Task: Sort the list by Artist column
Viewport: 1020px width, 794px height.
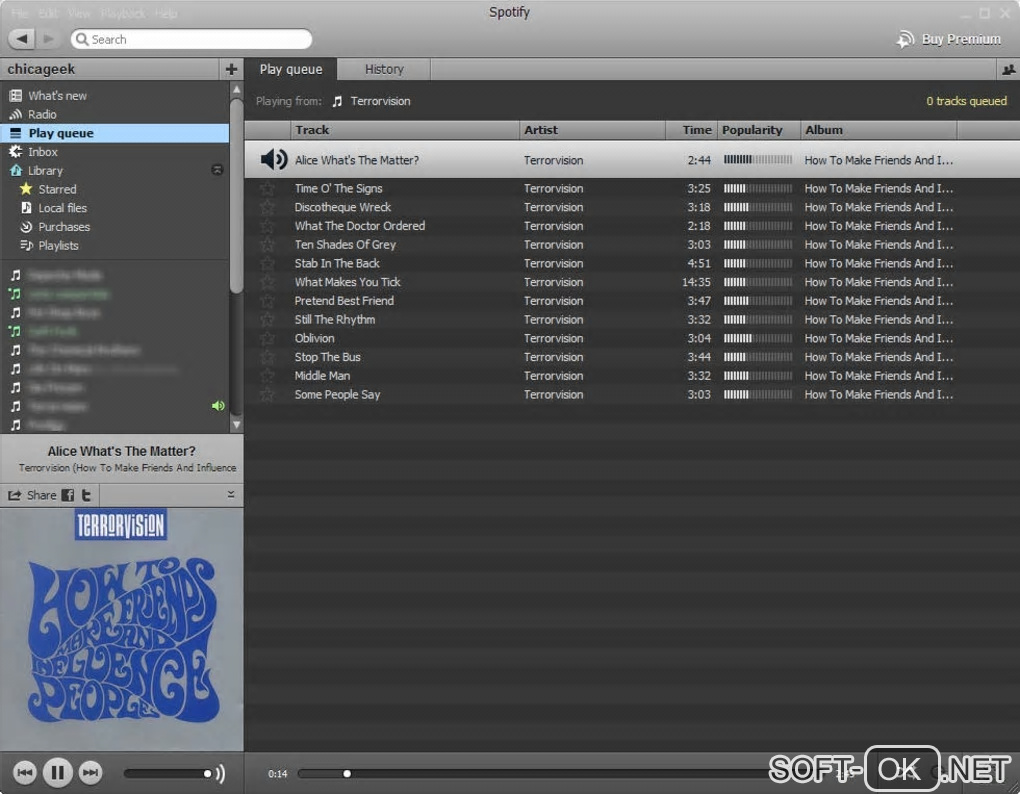Action: pos(592,130)
